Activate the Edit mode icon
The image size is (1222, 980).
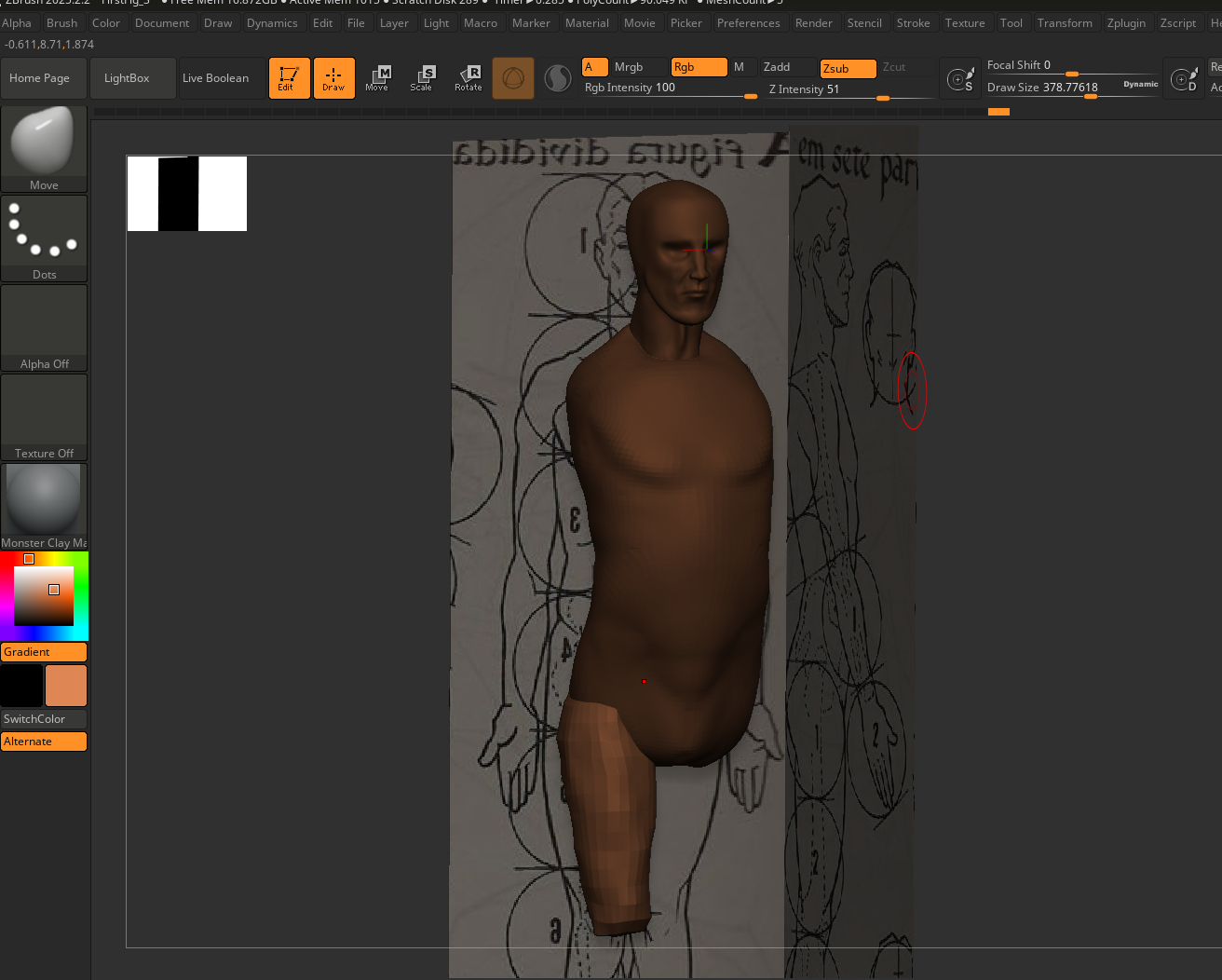pyautogui.click(x=289, y=78)
